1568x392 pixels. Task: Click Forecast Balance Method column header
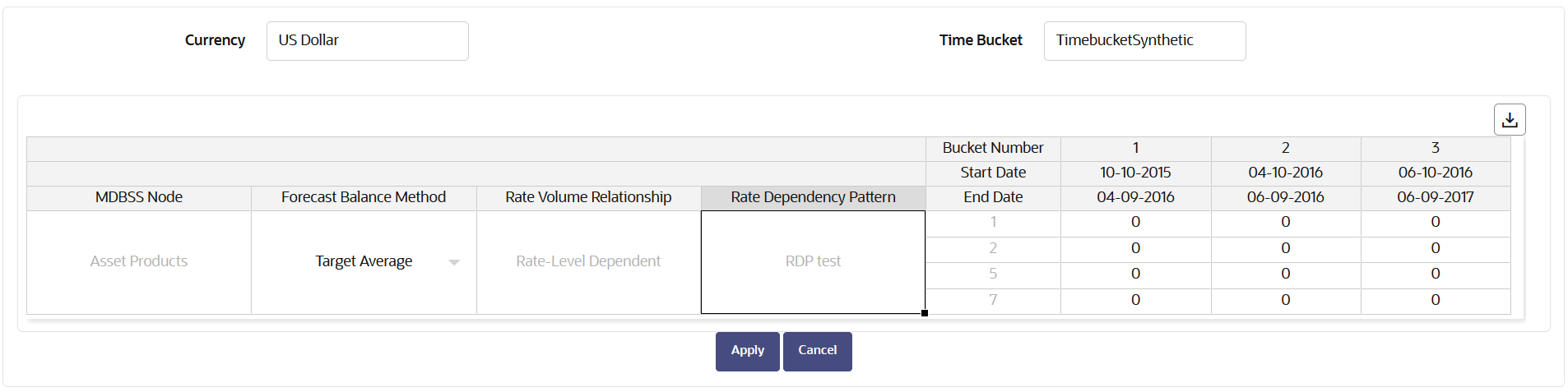point(364,197)
